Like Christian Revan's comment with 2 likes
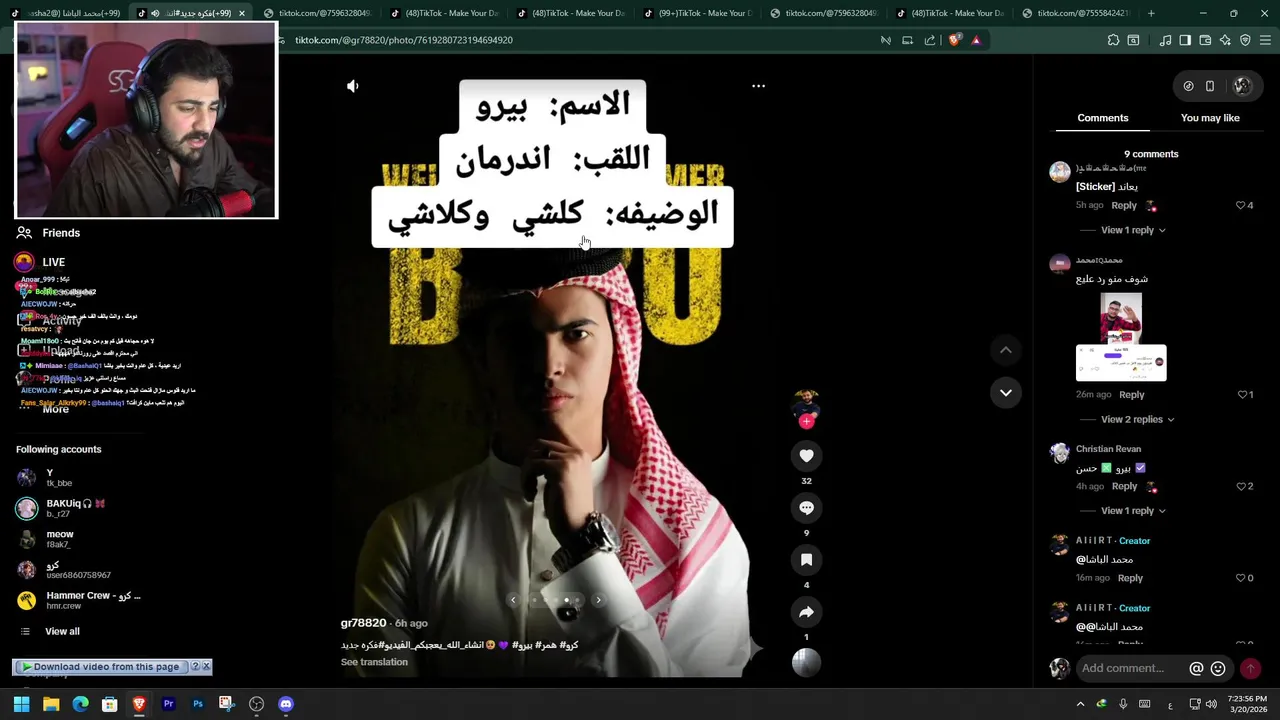This screenshot has width=1280, height=720. [x=1241, y=486]
